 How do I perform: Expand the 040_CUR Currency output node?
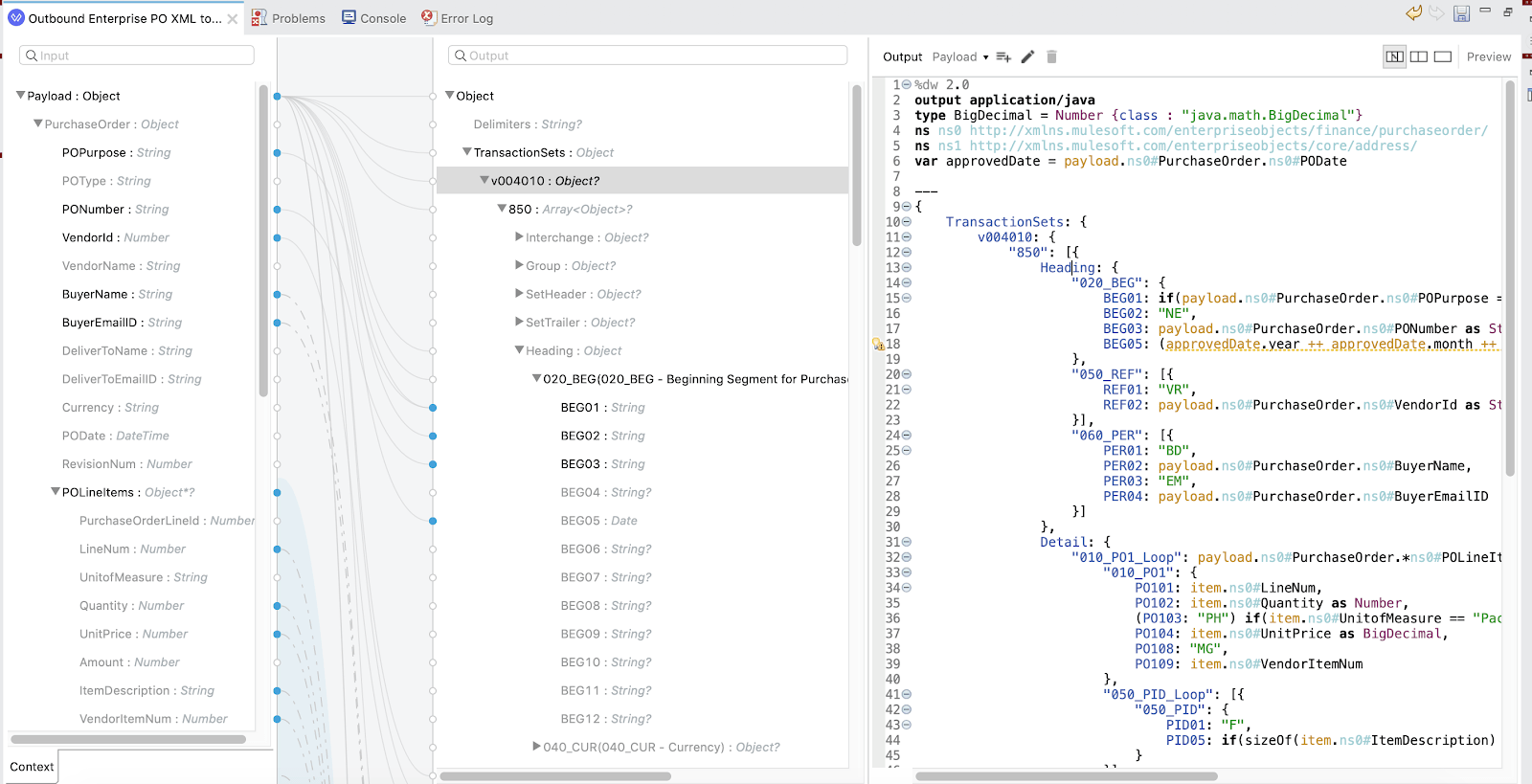click(x=536, y=747)
